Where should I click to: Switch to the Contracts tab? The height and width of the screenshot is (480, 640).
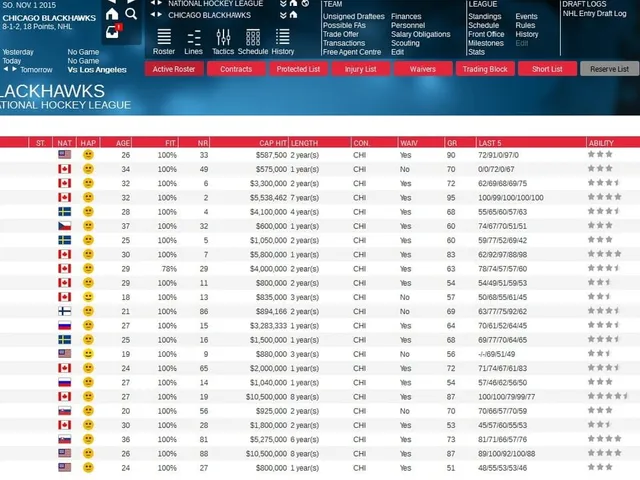236,69
